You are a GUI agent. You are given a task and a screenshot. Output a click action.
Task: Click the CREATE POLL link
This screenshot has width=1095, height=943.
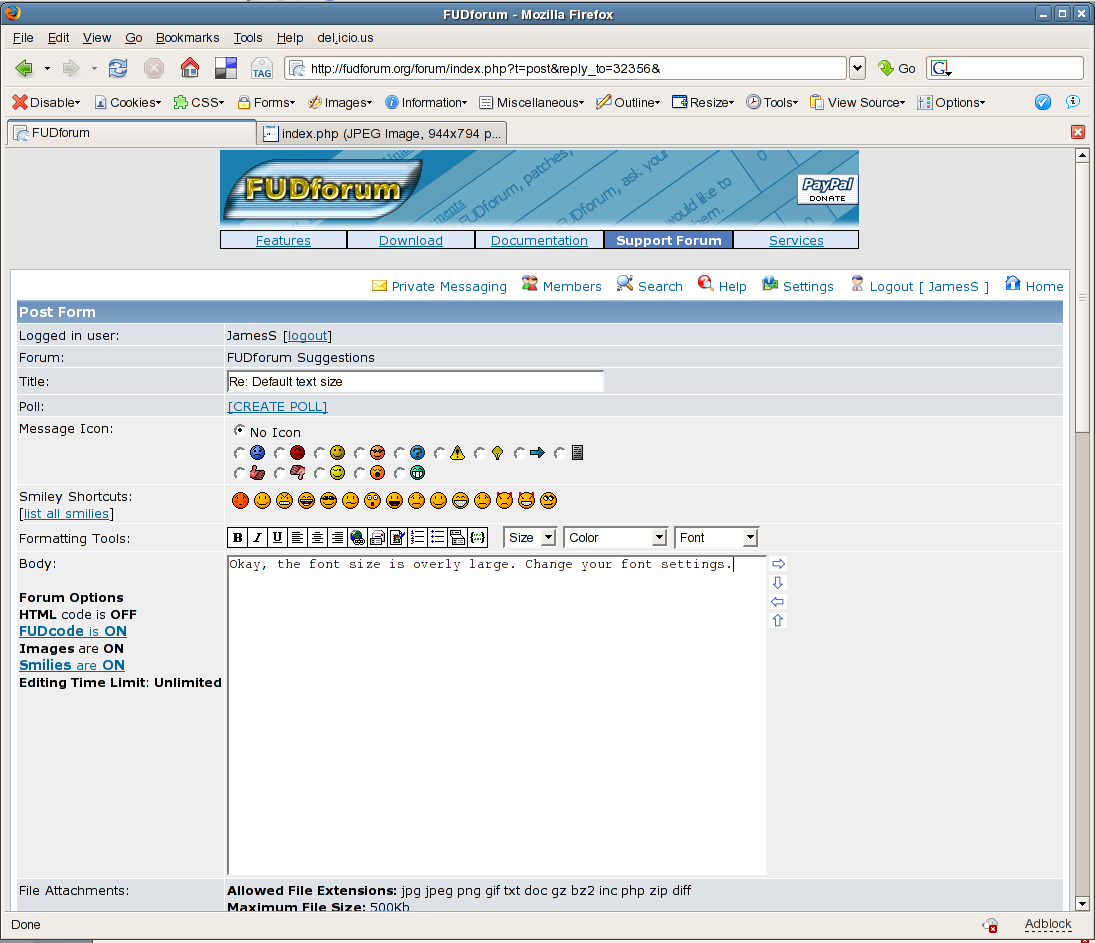click(x=277, y=407)
